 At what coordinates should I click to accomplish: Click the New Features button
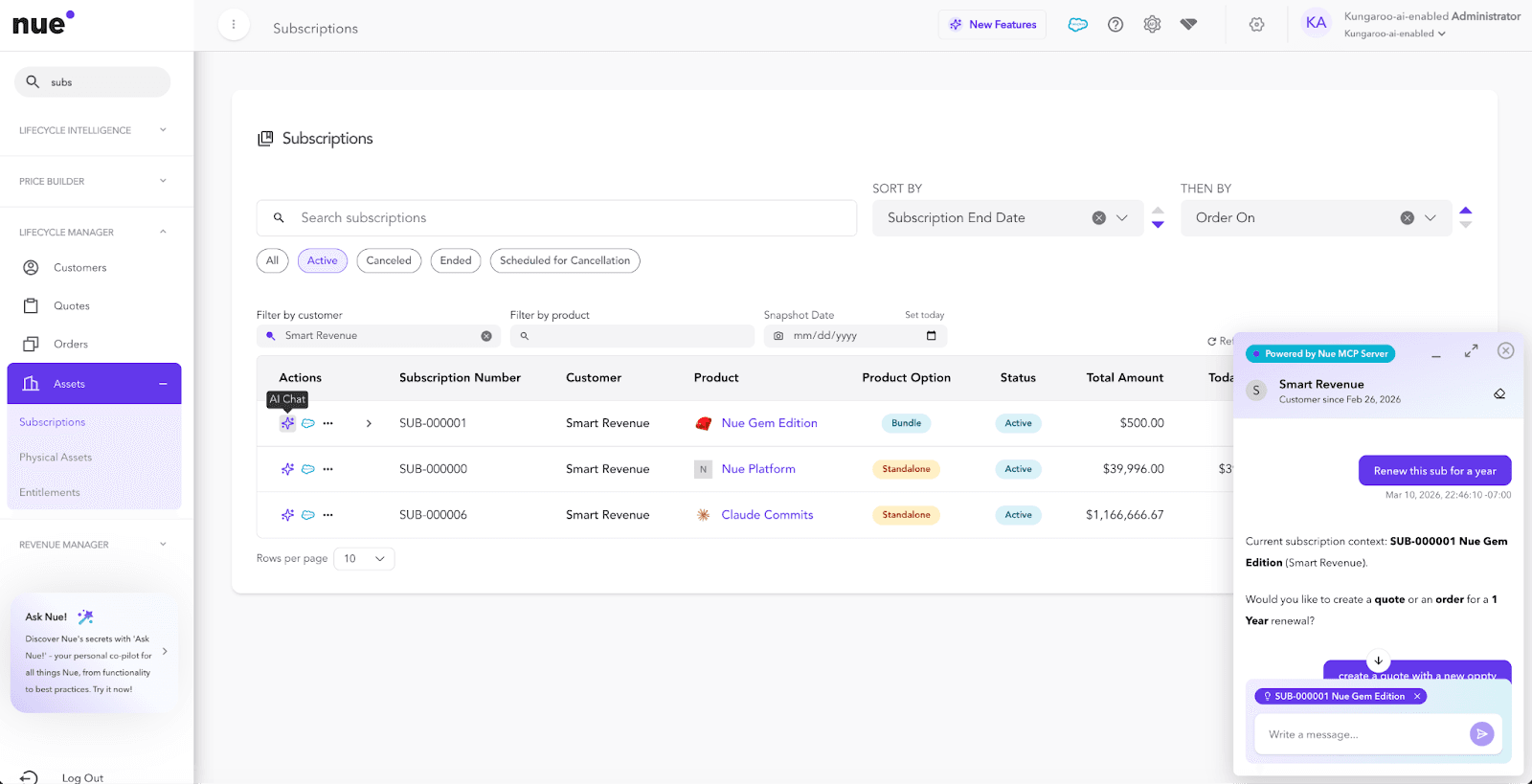pos(992,25)
